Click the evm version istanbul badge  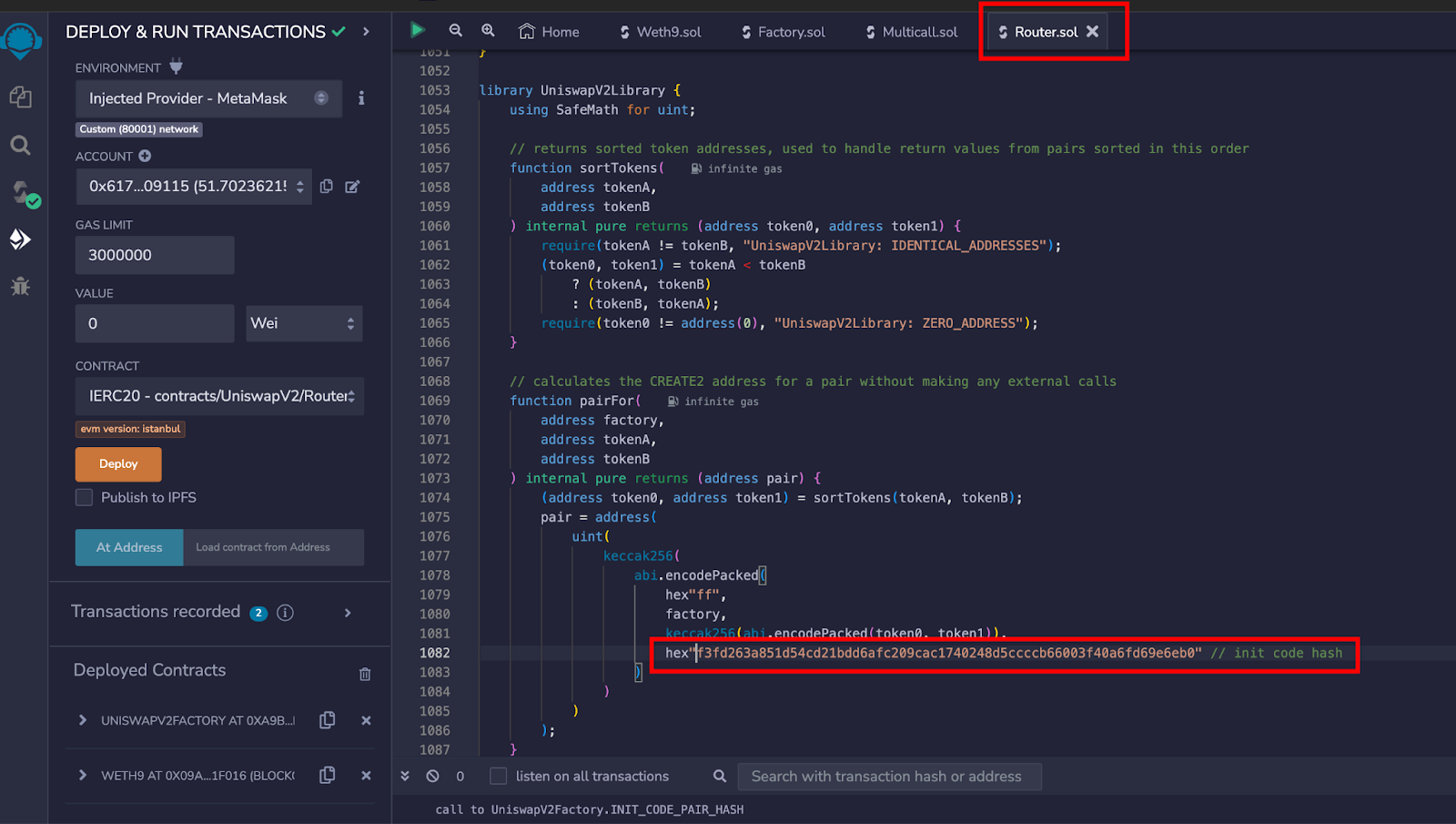coord(130,429)
